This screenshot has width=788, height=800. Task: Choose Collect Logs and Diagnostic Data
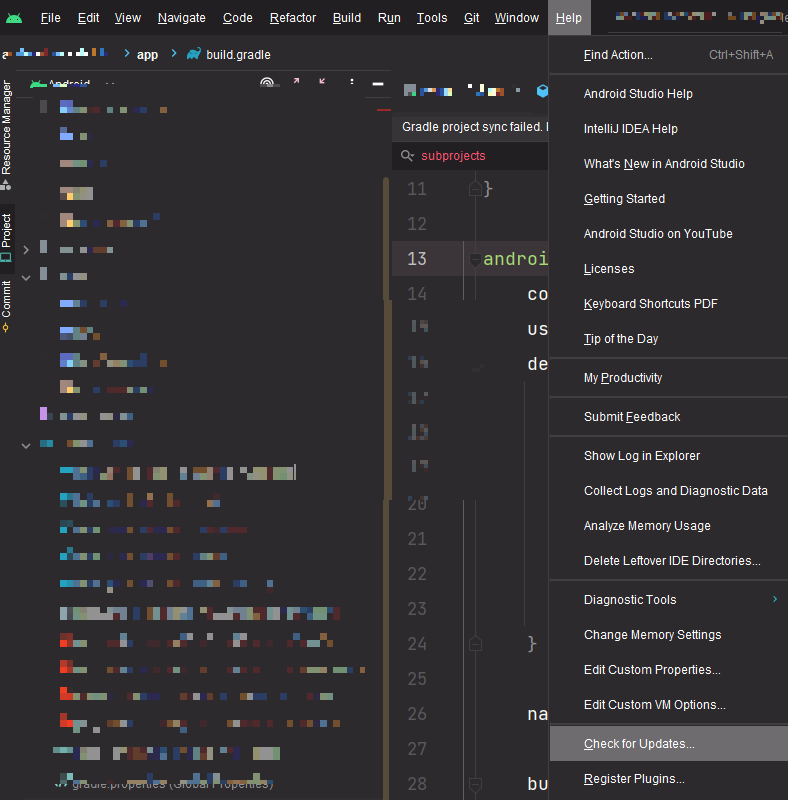click(x=669, y=491)
